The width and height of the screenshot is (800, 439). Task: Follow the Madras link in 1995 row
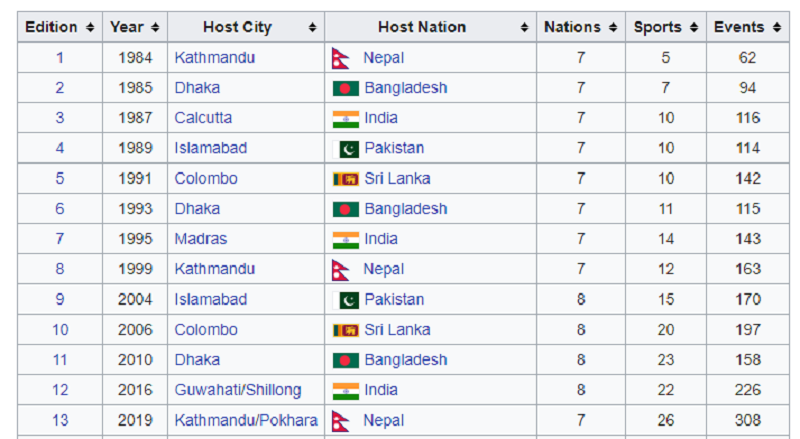click(201, 239)
